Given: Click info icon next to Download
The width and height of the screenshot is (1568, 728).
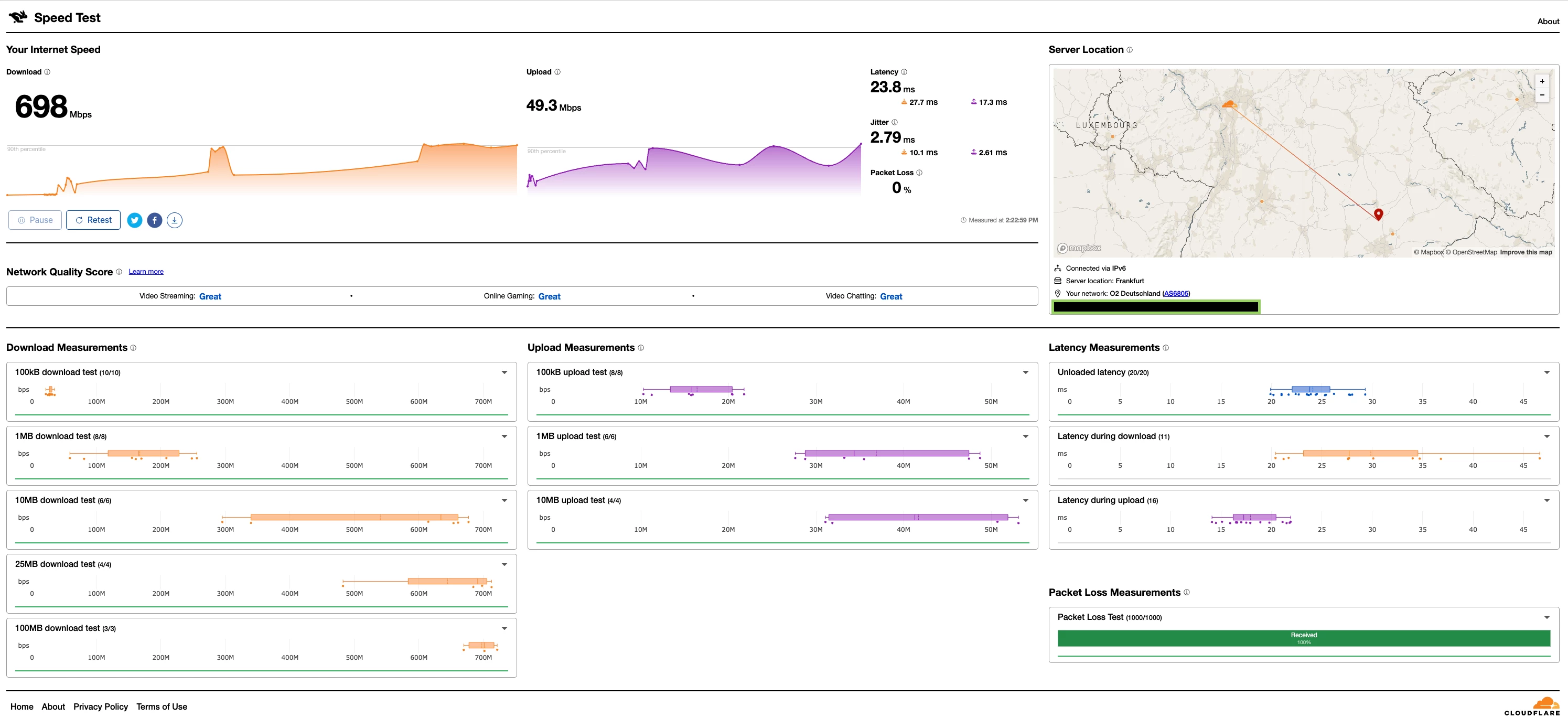Looking at the screenshot, I should tap(48, 72).
